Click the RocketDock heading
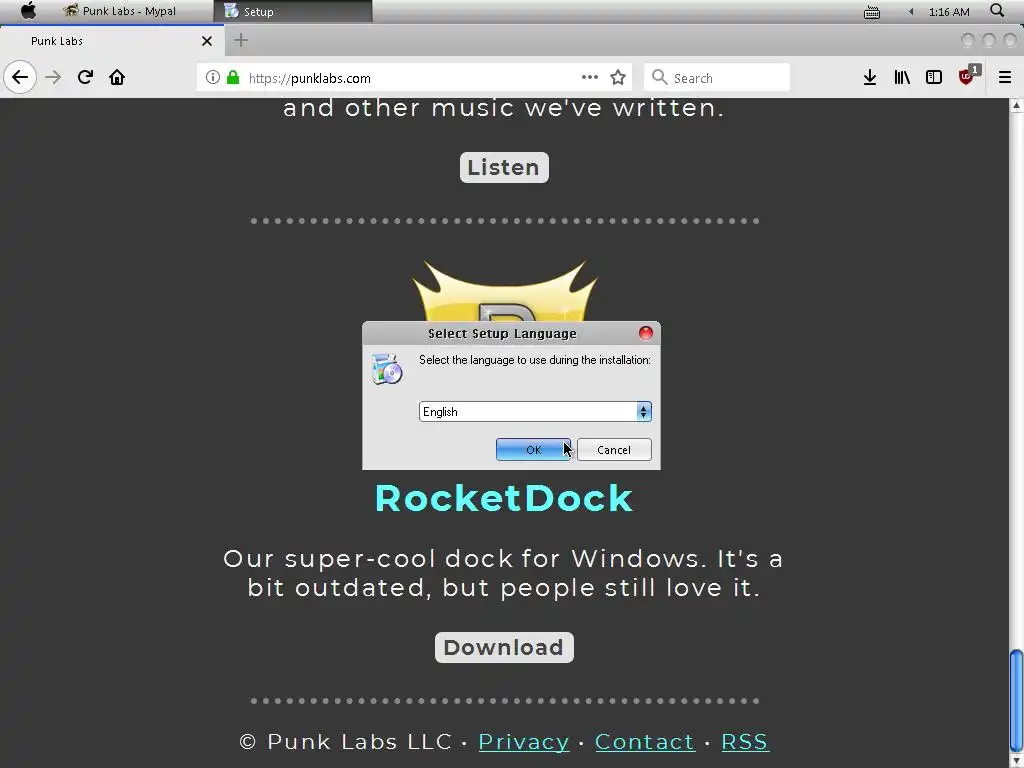This screenshot has width=1024, height=768. [504, 498]
